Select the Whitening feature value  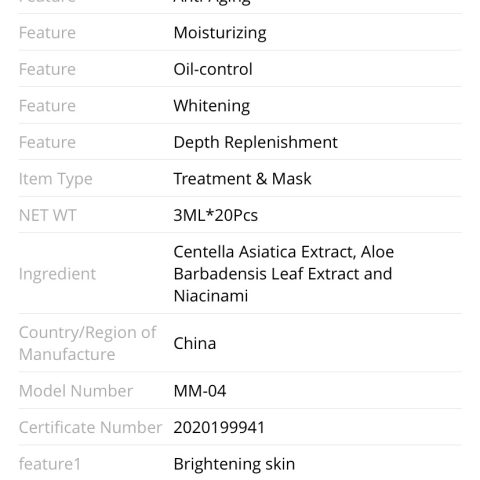tap(212, 106)
